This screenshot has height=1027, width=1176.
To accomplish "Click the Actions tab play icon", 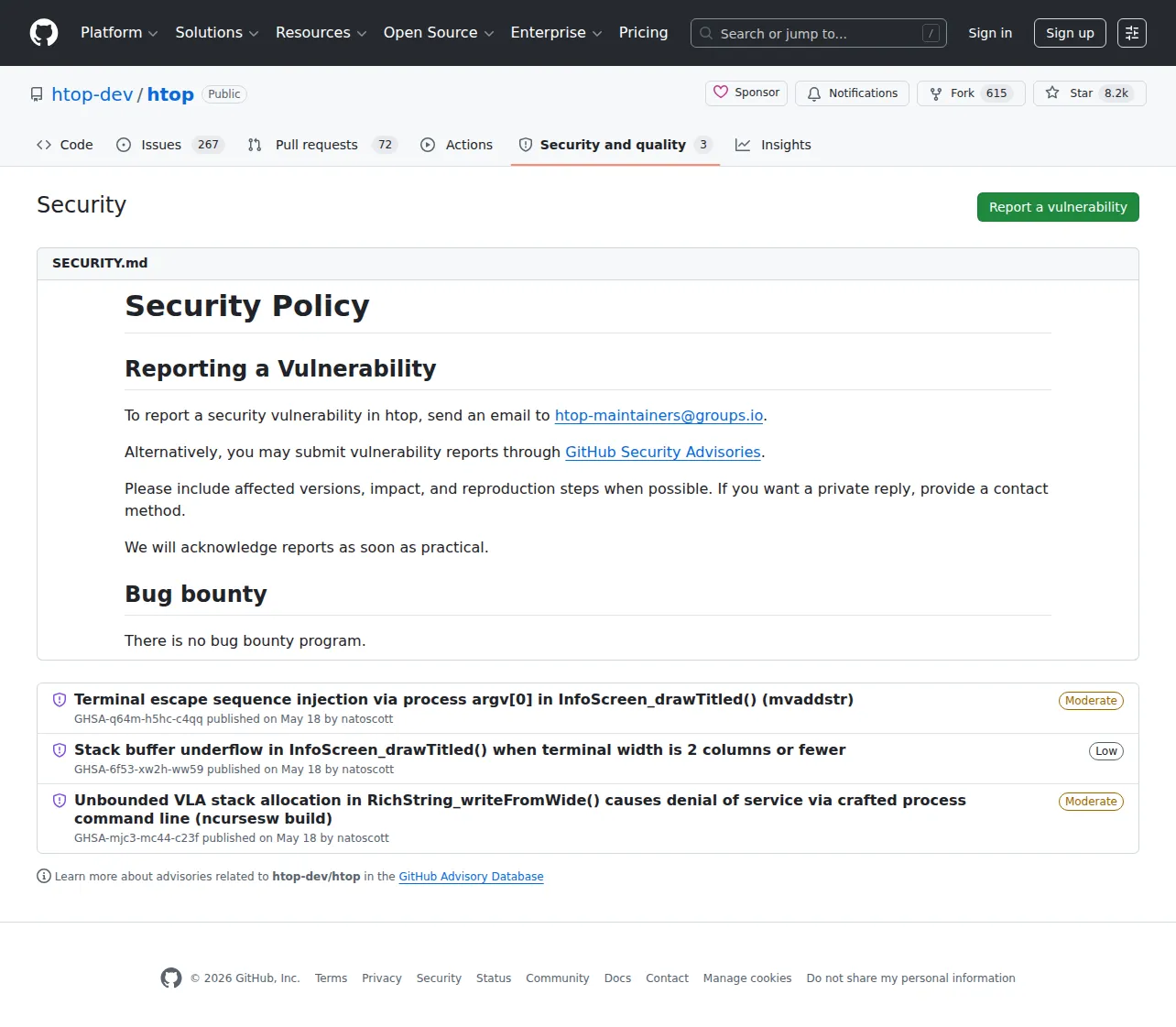I will [x=428, y=145].
